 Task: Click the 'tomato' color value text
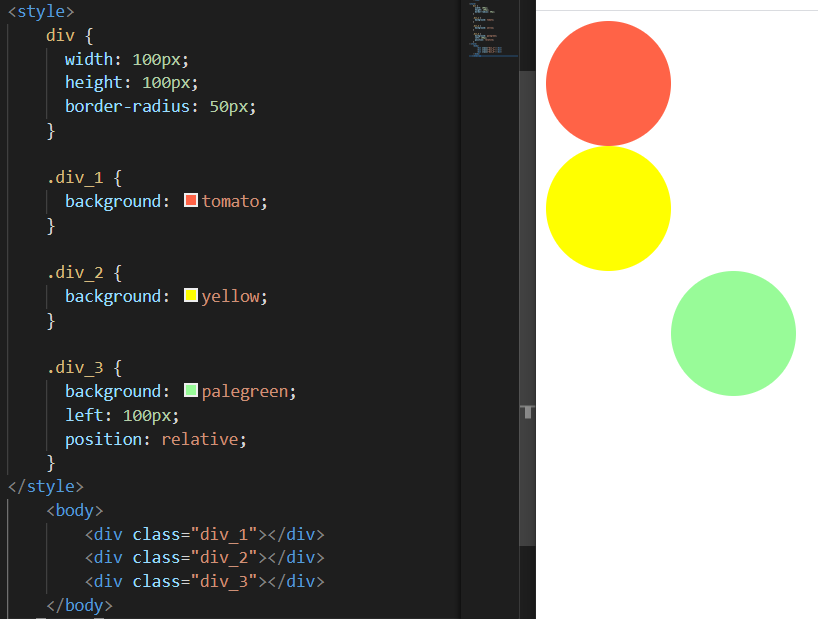coord(231,201)
